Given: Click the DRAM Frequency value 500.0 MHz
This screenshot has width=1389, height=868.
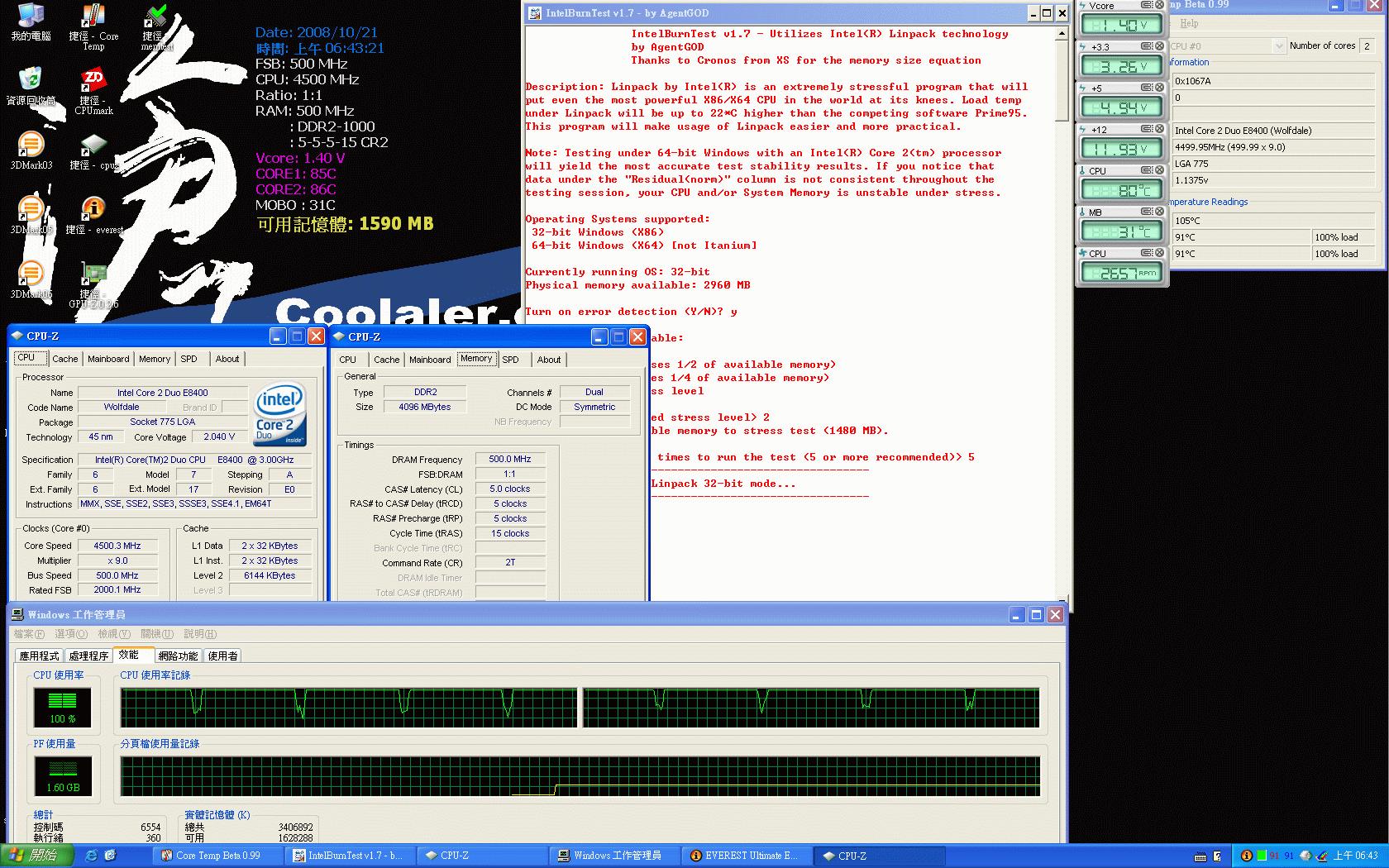Looking at the screenshot, I should pyautogui.click(x=510, y=459).
